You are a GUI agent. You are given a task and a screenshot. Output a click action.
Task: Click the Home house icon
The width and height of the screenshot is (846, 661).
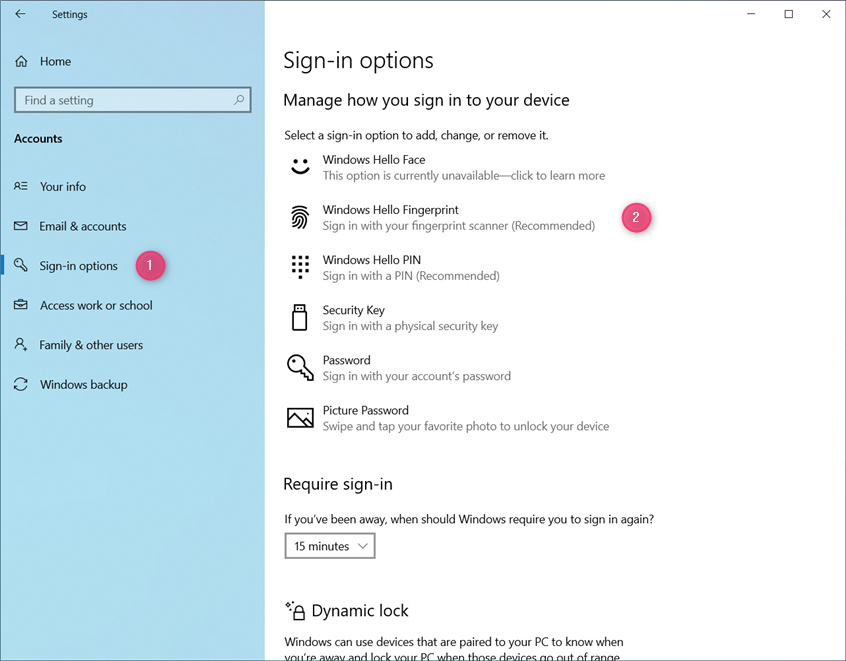(x=21, y=62)
